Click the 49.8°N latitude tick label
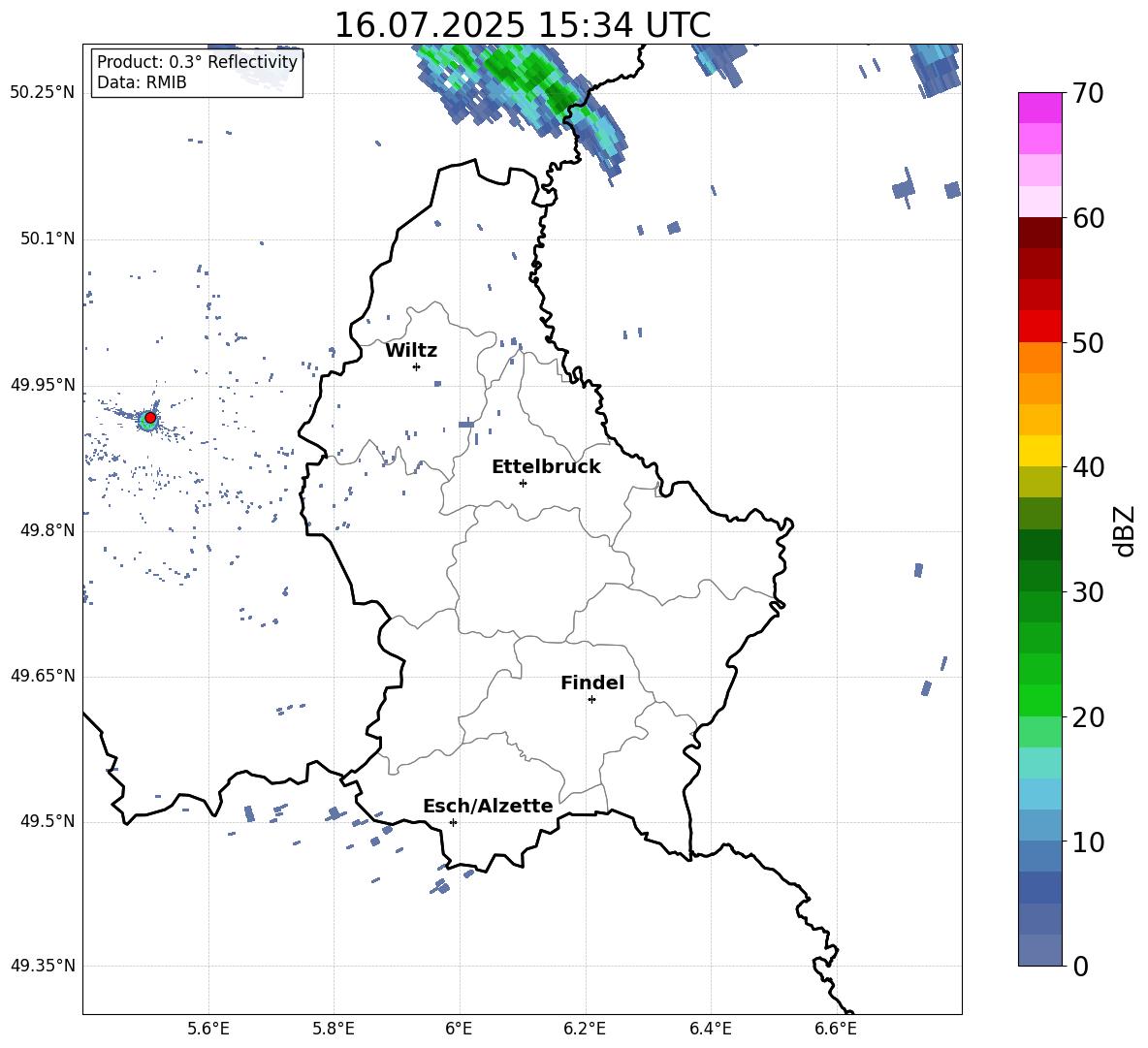The height and width of the screenshot is (1048, 1148). 48,530
